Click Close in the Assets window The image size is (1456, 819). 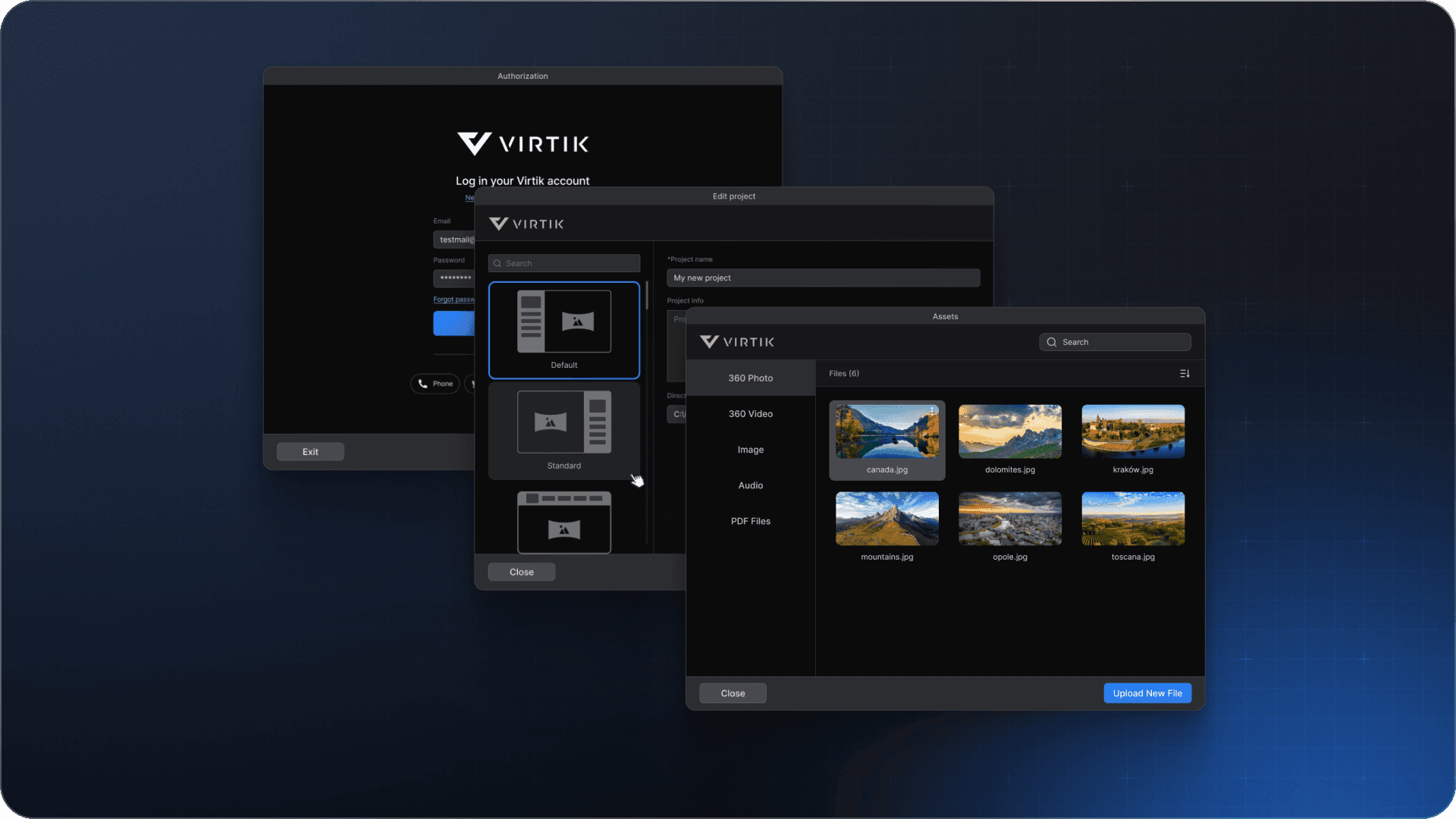tap(733, 693)
